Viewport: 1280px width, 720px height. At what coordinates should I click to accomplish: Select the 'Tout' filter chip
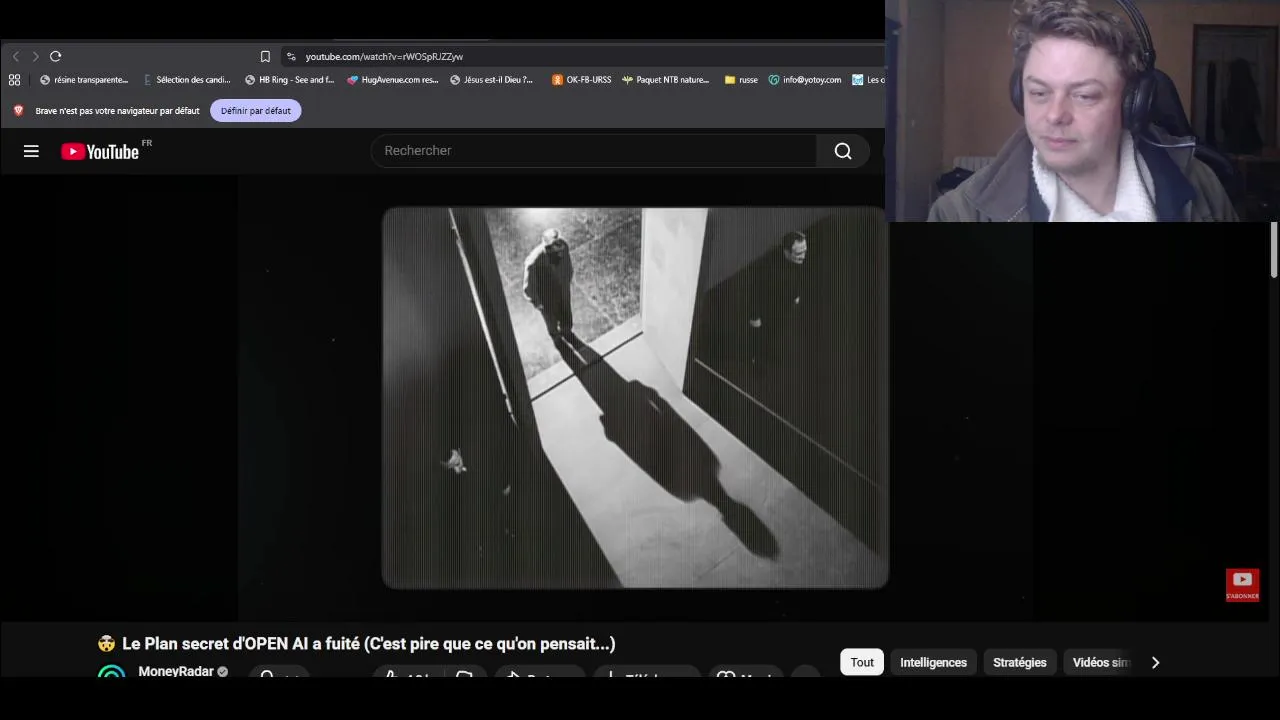(x=862, y=662)
